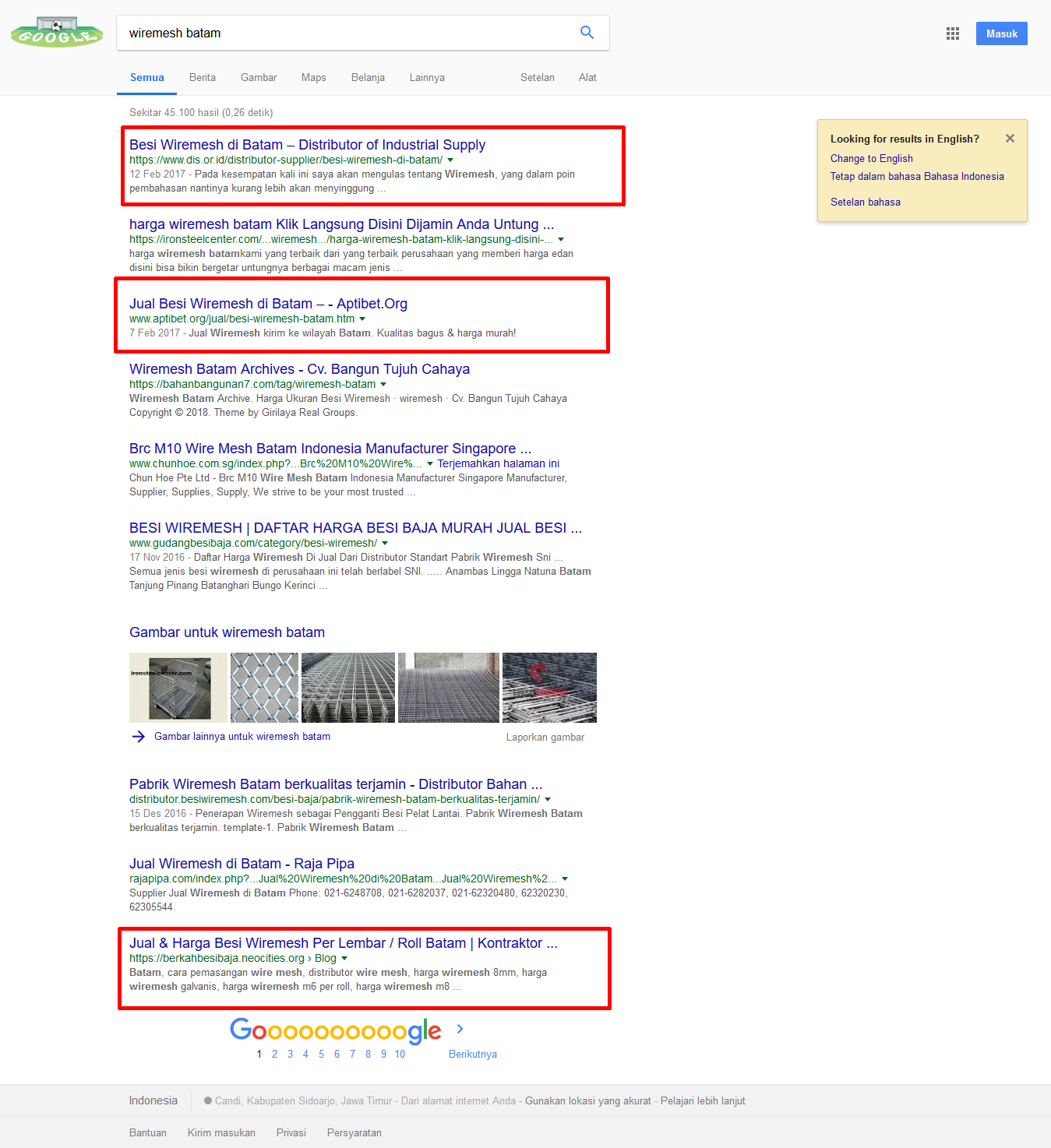Open harga wiremesh batam Klik Langsung result
Screen dimensions: 1051x1148
click(x=342, y=224)
